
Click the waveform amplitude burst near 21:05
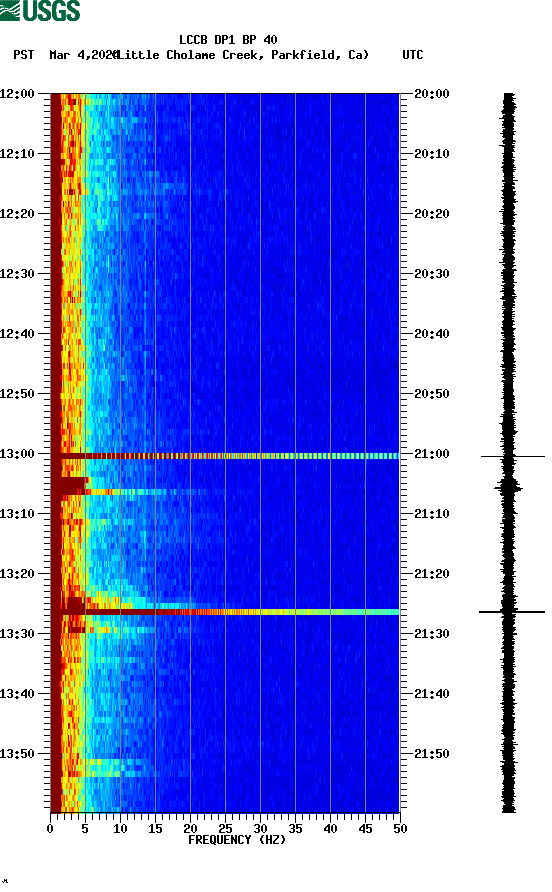click(508, 487)
